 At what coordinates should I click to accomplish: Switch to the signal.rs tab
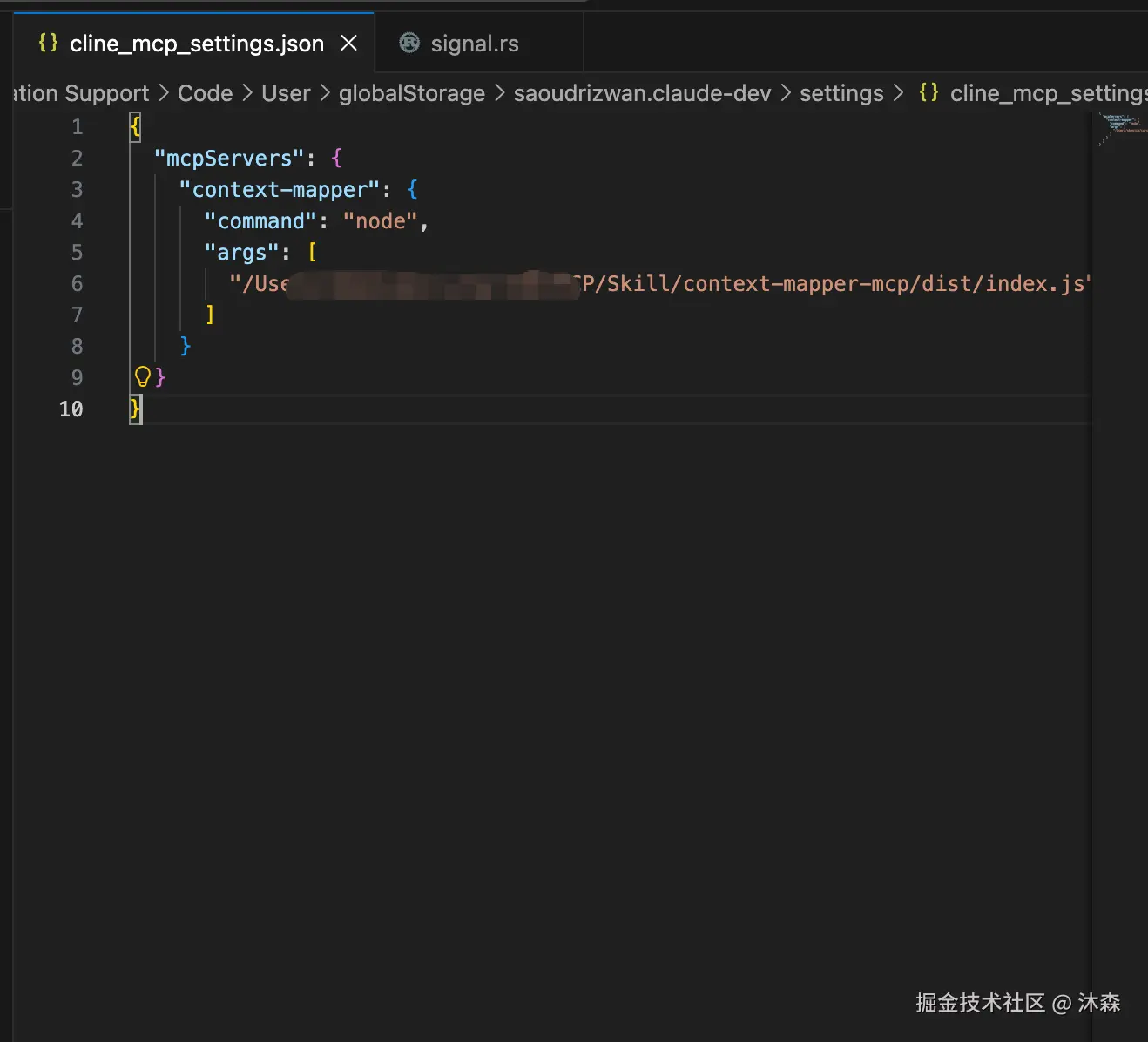pyautogui.click(x=475, y=44)
